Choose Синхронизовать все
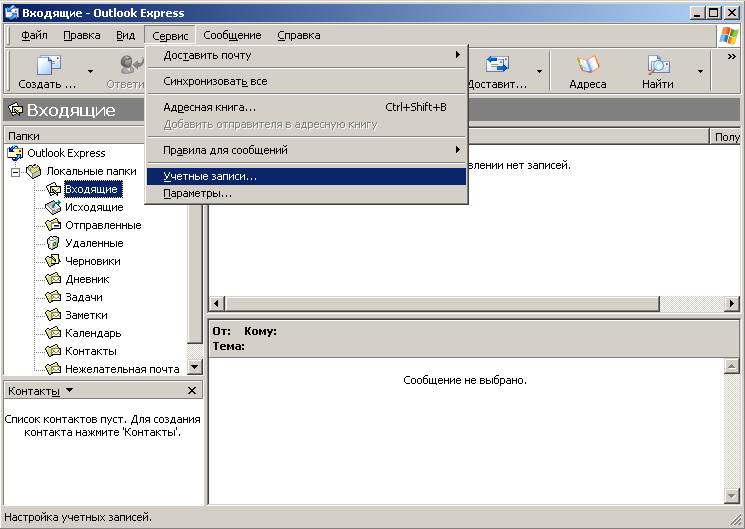 click(306, 81)
